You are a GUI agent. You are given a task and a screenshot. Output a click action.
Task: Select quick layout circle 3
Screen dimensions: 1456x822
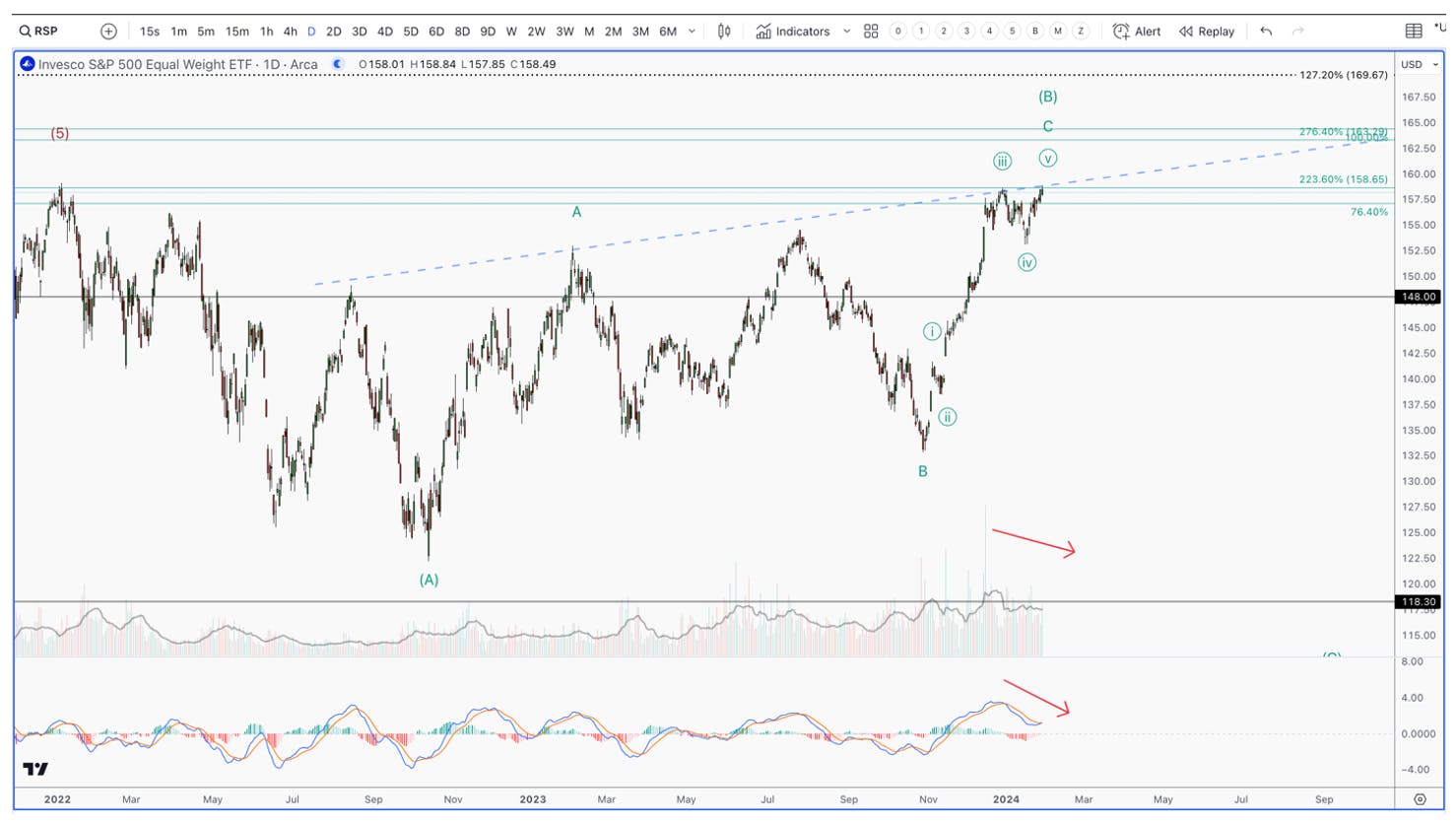(x=966, y=32)
